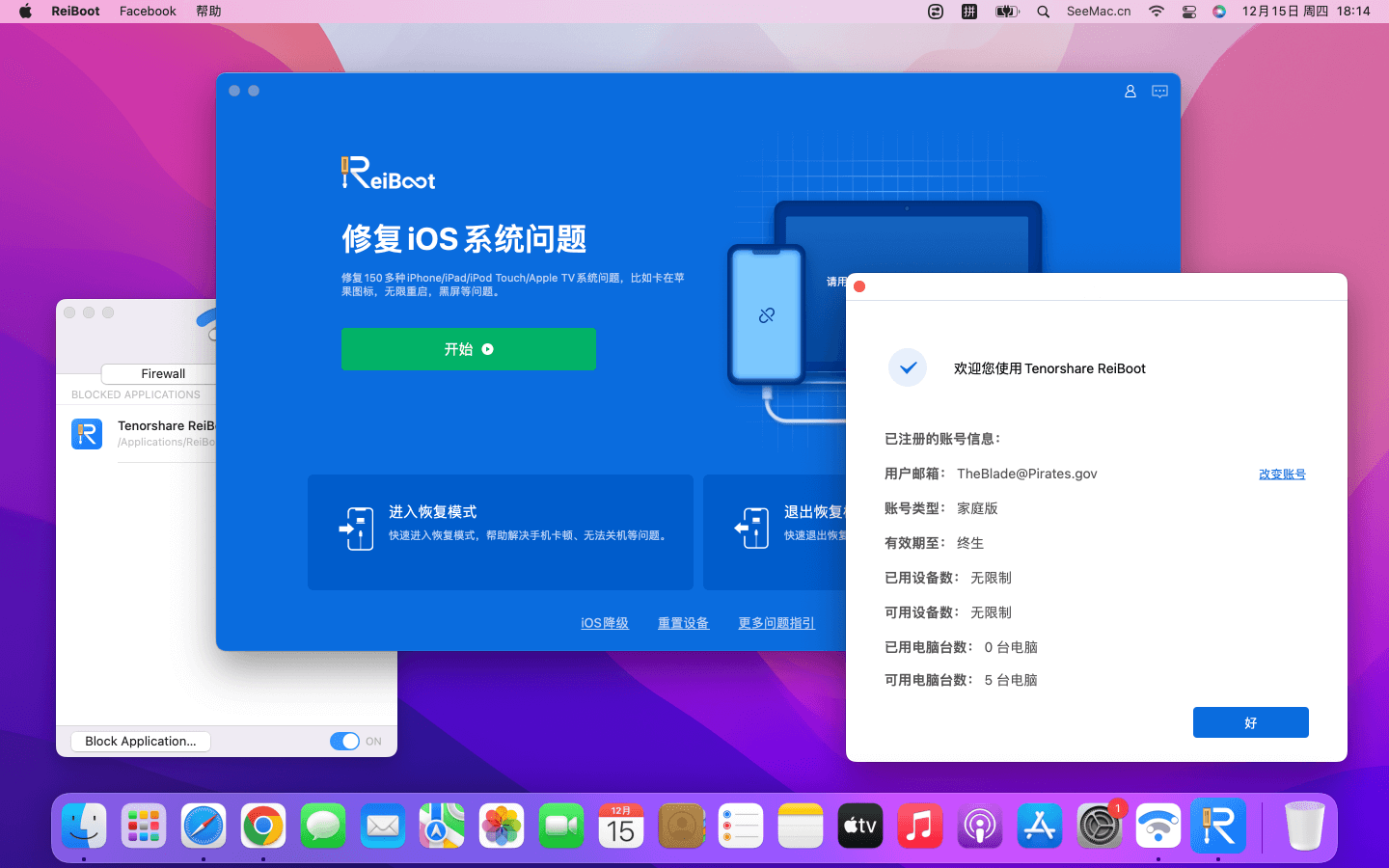Viewport: 1389px width, 868px height.
Task: Open the Apple menu
Action: [25, 12]
